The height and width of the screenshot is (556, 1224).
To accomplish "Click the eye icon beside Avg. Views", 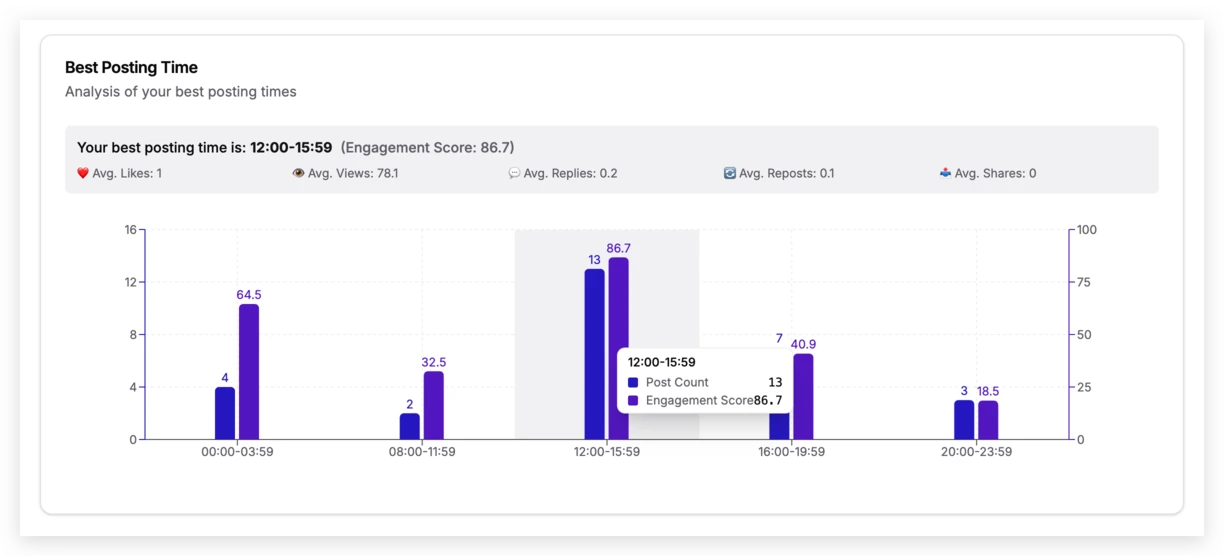I will coord(298,173).
